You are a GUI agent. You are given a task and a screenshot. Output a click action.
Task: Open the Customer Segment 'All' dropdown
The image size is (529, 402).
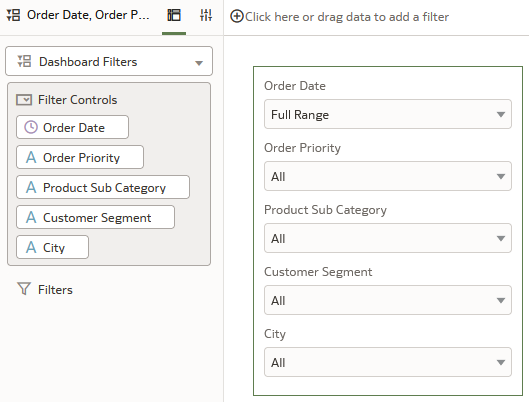388,300
